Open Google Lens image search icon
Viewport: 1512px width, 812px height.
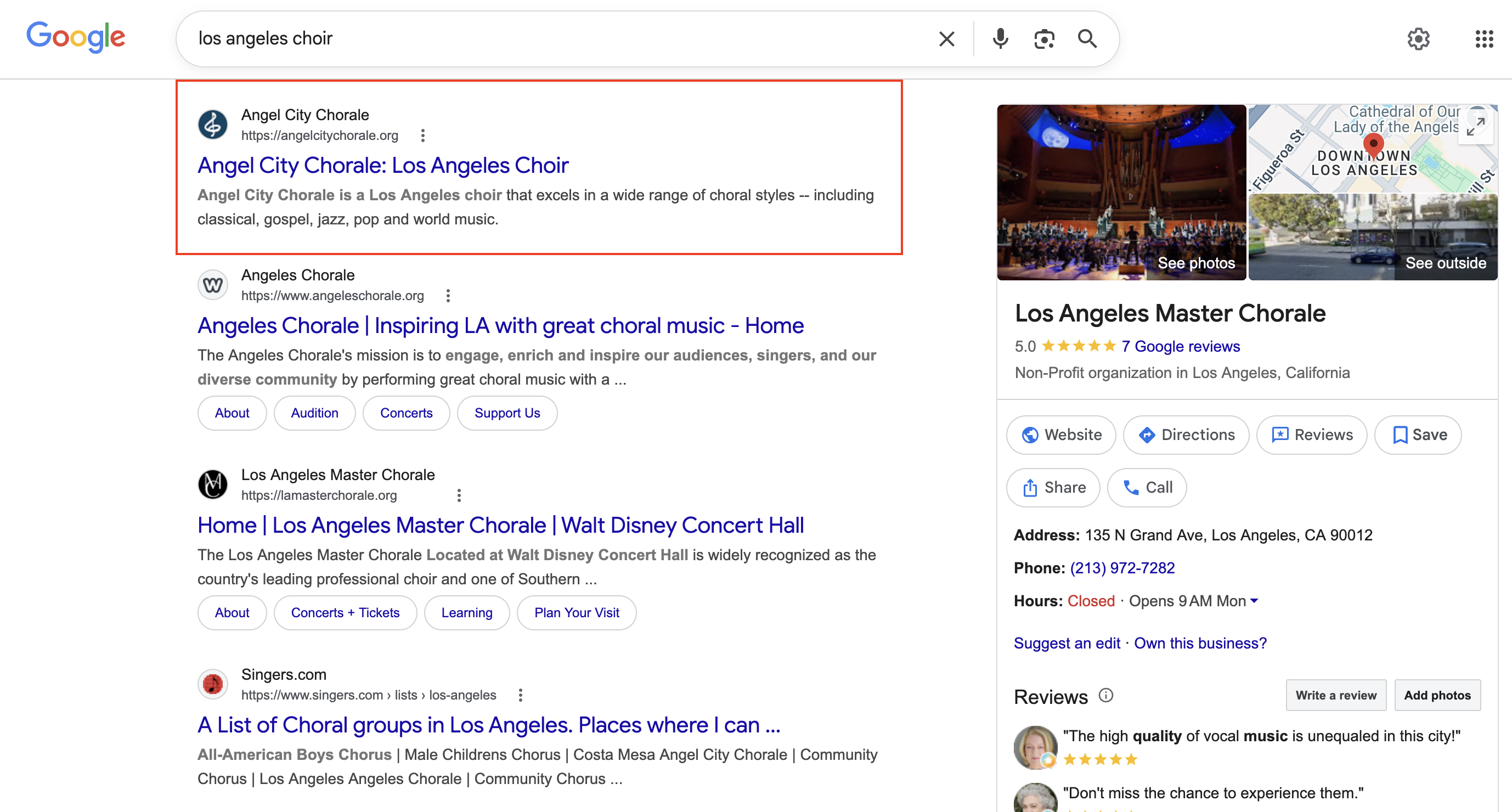(x=1044, y=39)
